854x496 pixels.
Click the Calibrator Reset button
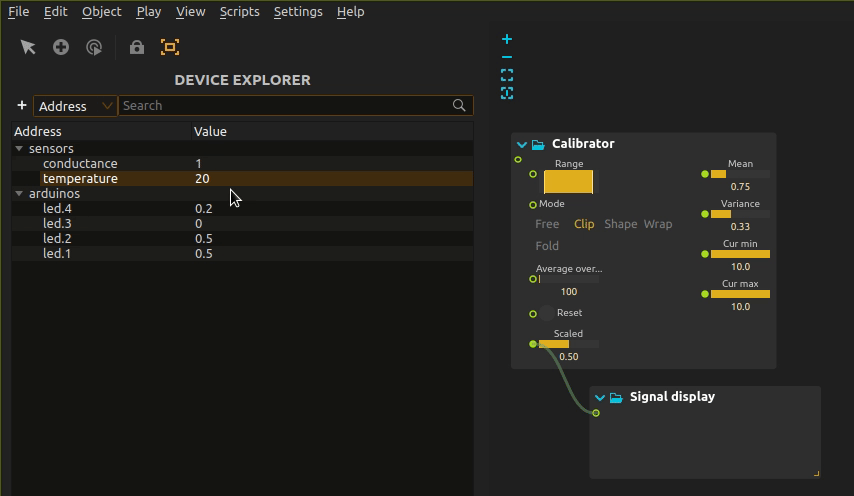pos(547,313)
